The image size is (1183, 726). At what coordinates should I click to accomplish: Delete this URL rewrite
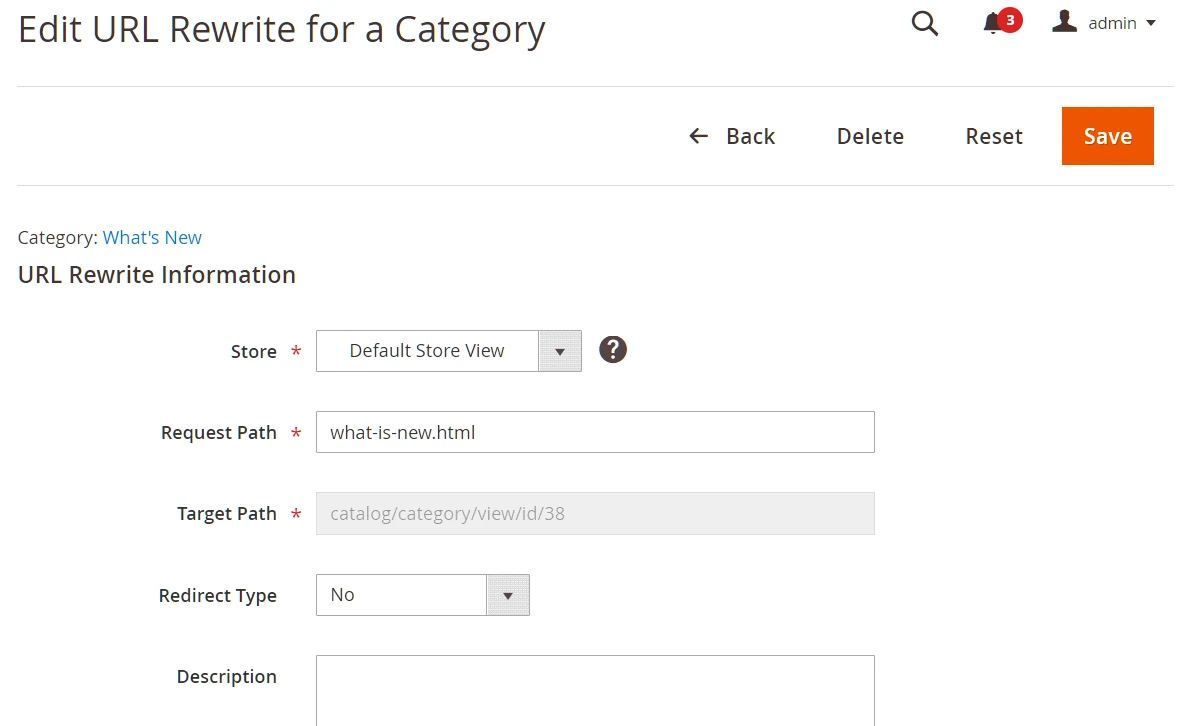[x=869, y=136]
